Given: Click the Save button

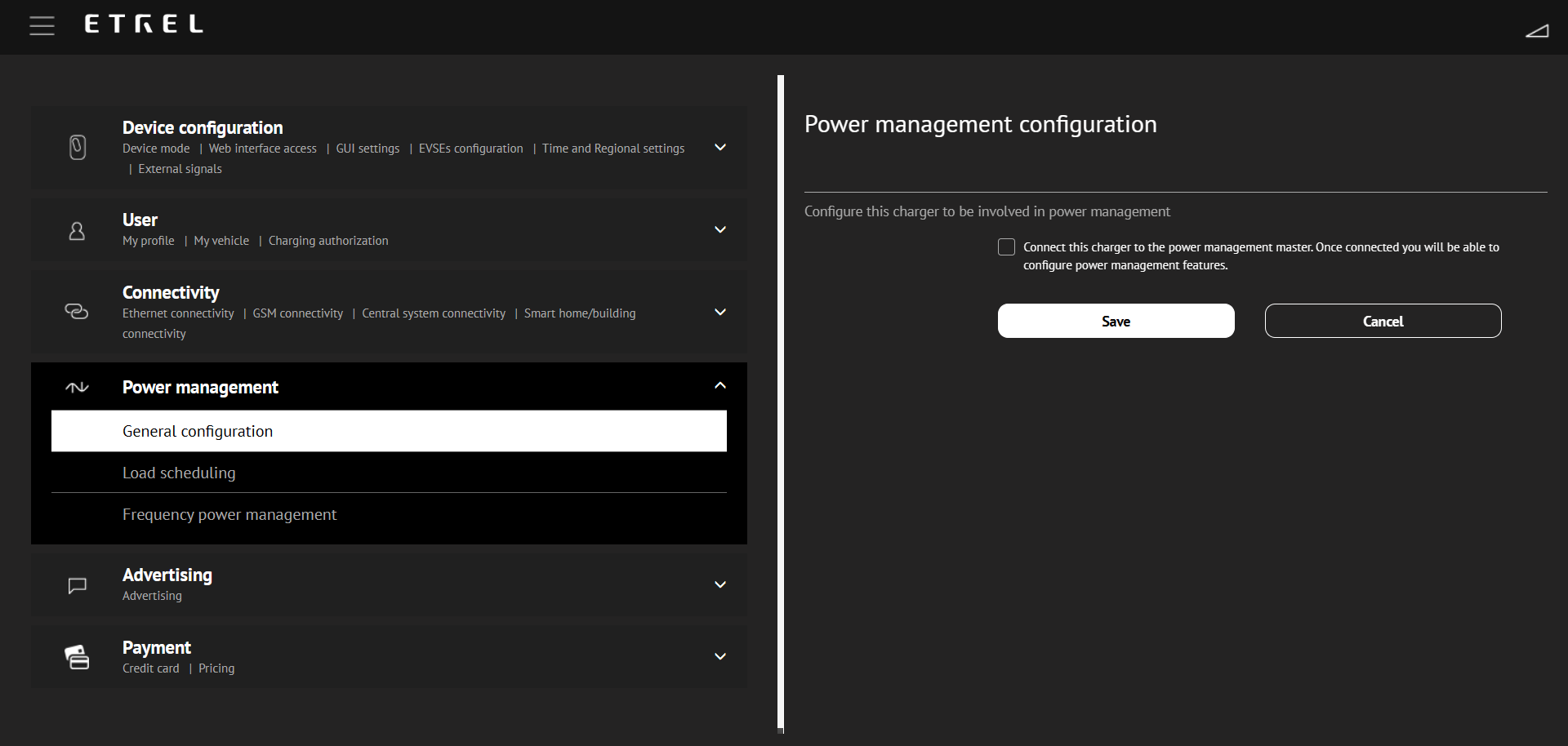Looking at the screenshot, I should click(x=1116, y=321).
